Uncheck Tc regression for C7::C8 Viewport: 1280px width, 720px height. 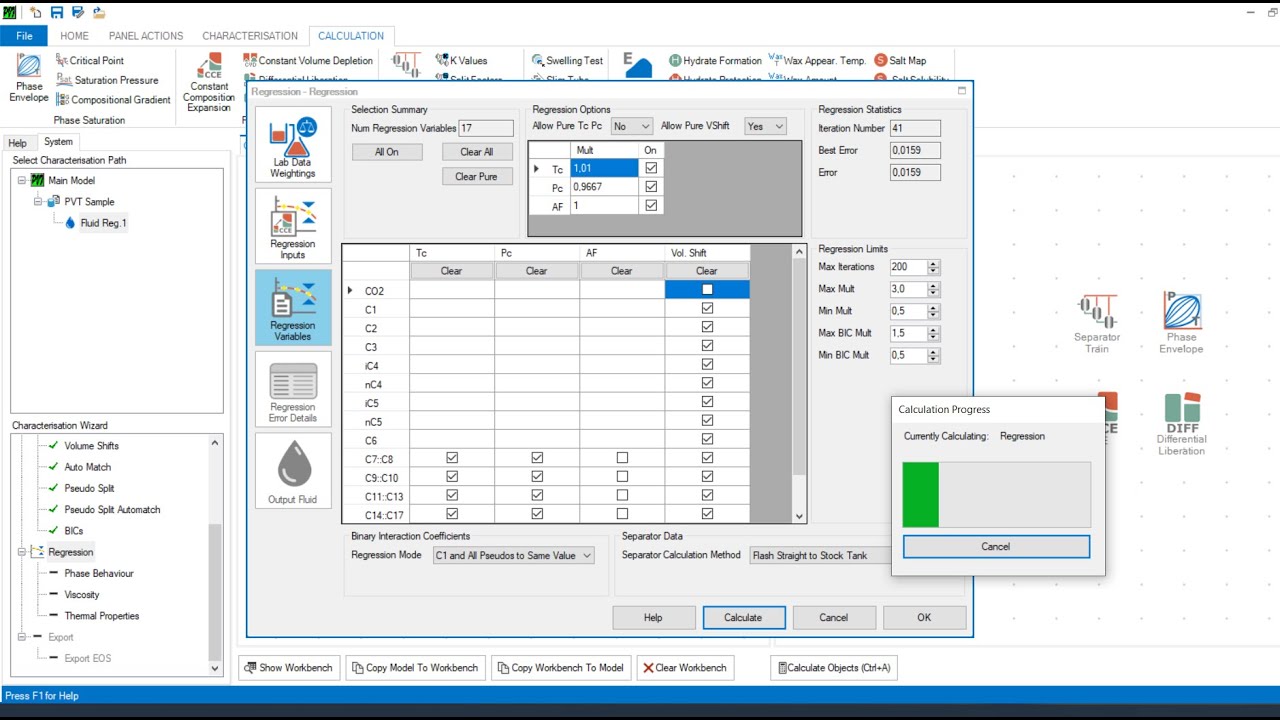point(452,458)
